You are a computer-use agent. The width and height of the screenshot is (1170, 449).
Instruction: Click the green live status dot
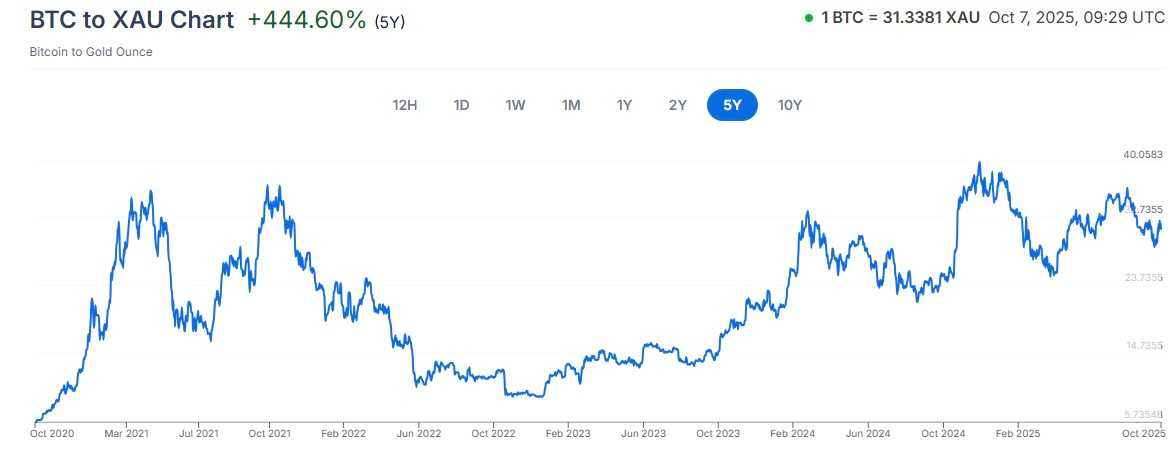(808, 18)
